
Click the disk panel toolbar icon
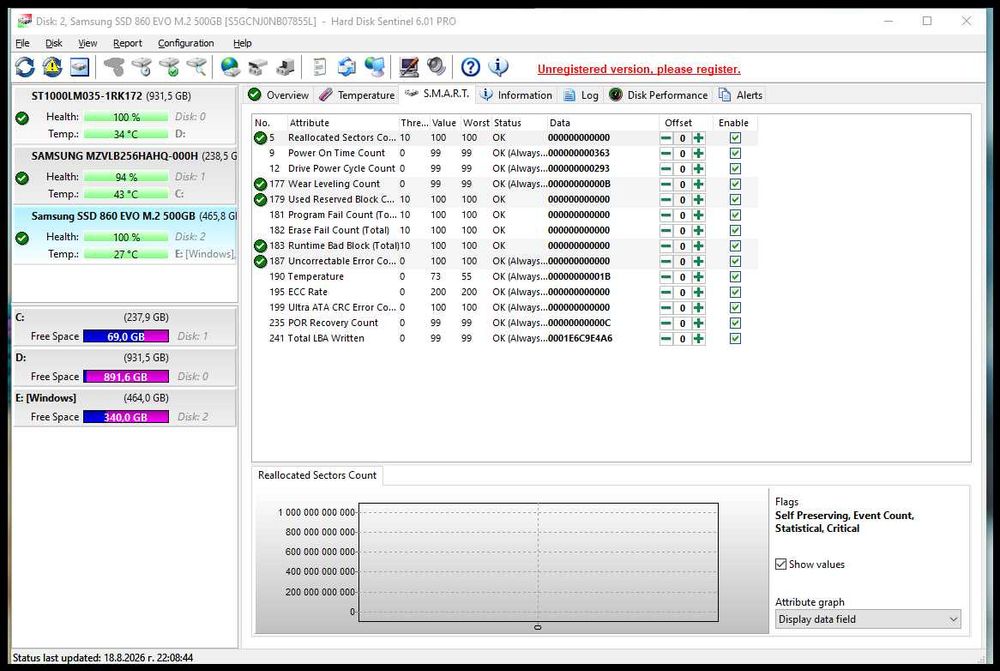tap(80, 67)
